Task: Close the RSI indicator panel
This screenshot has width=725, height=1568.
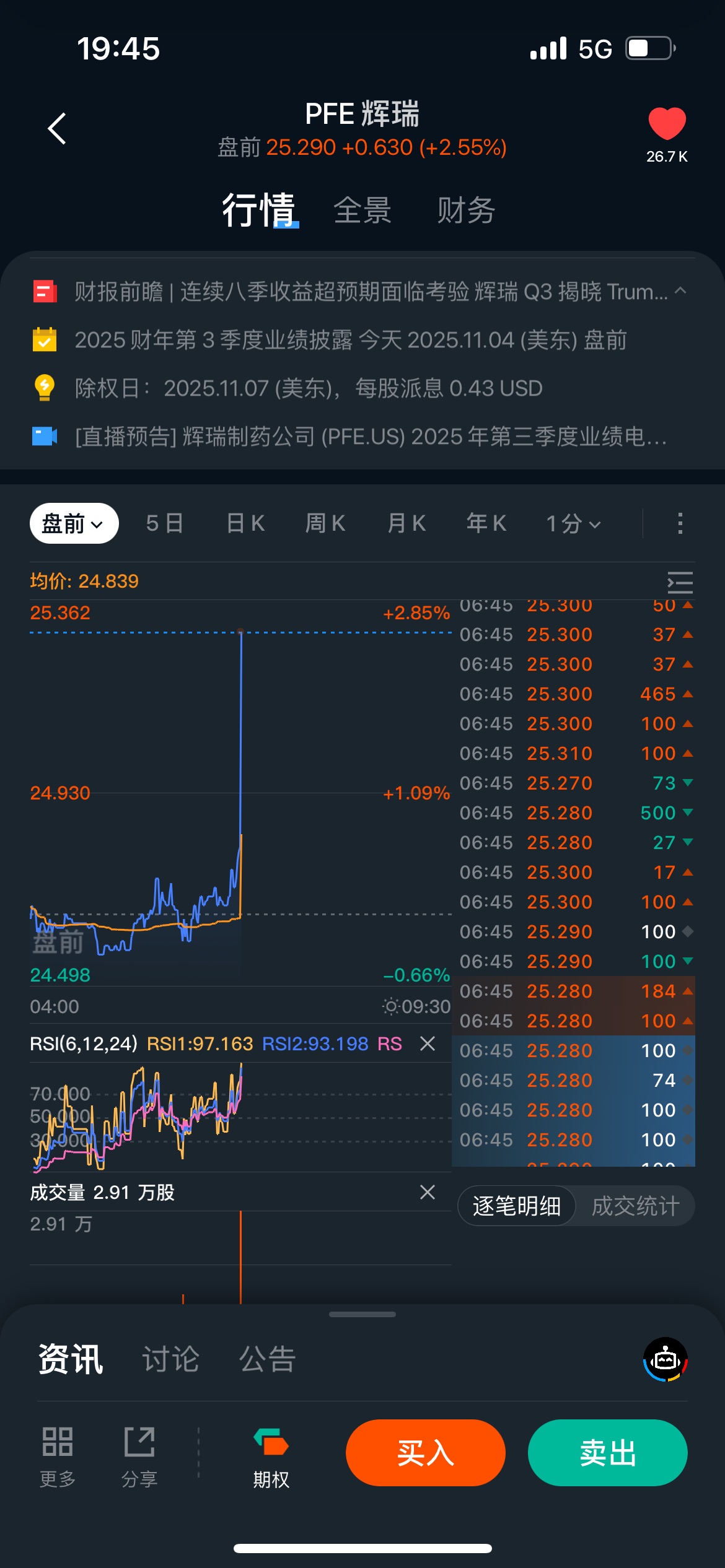Action: (428, 1043)
